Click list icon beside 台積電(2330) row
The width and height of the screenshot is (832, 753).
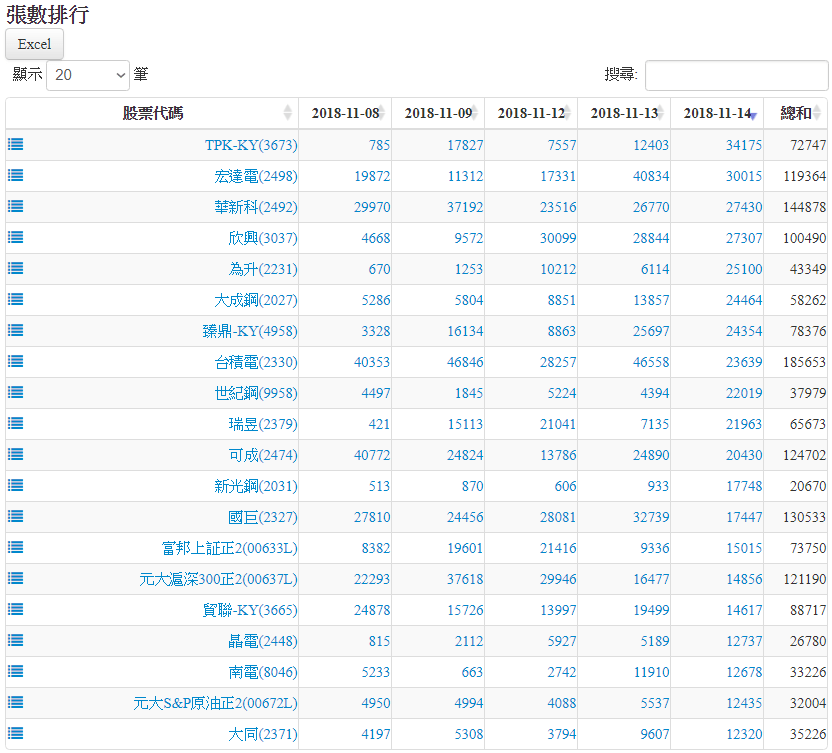pos(16,361)
